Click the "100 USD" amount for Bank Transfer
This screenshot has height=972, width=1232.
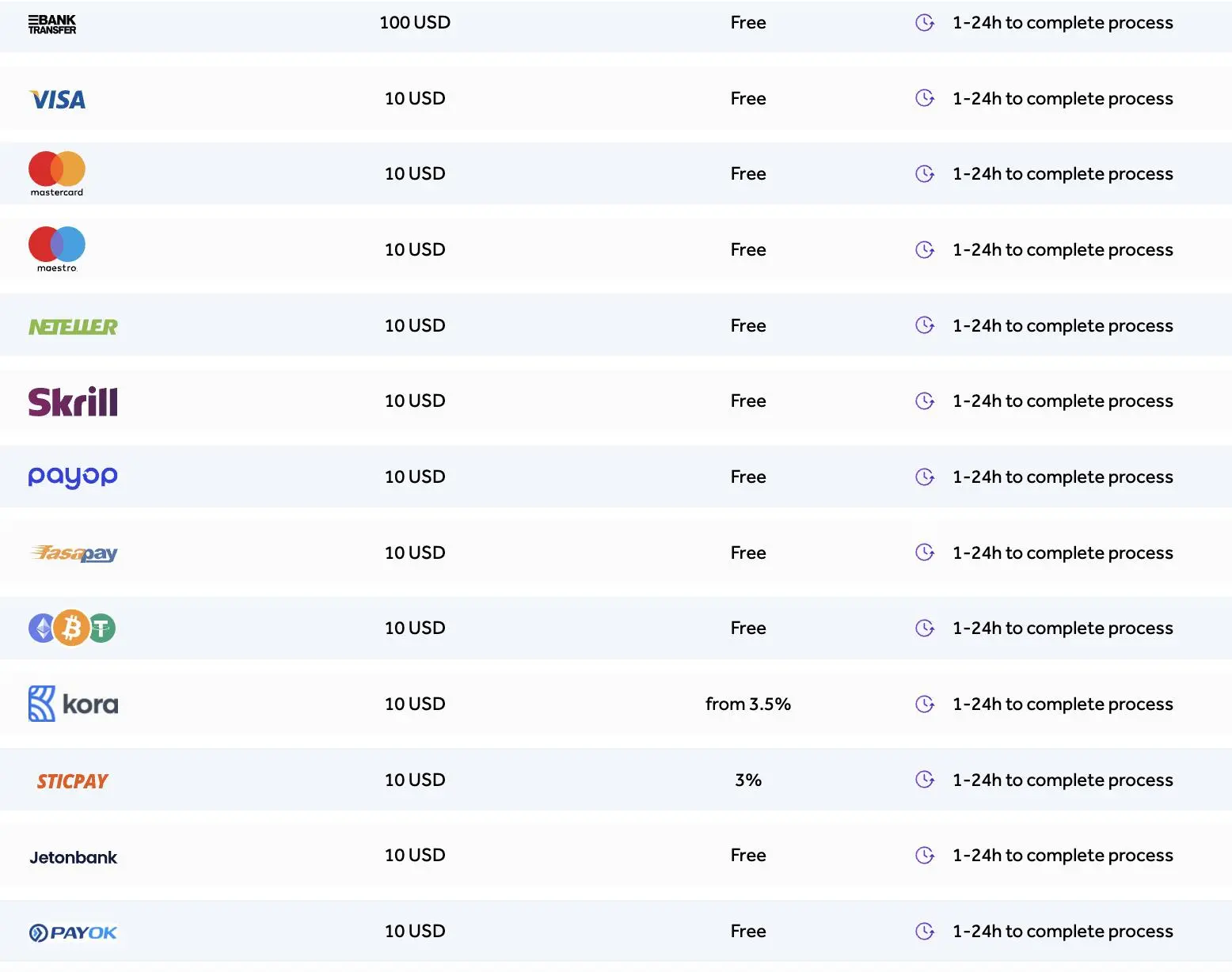pos(415,22)
